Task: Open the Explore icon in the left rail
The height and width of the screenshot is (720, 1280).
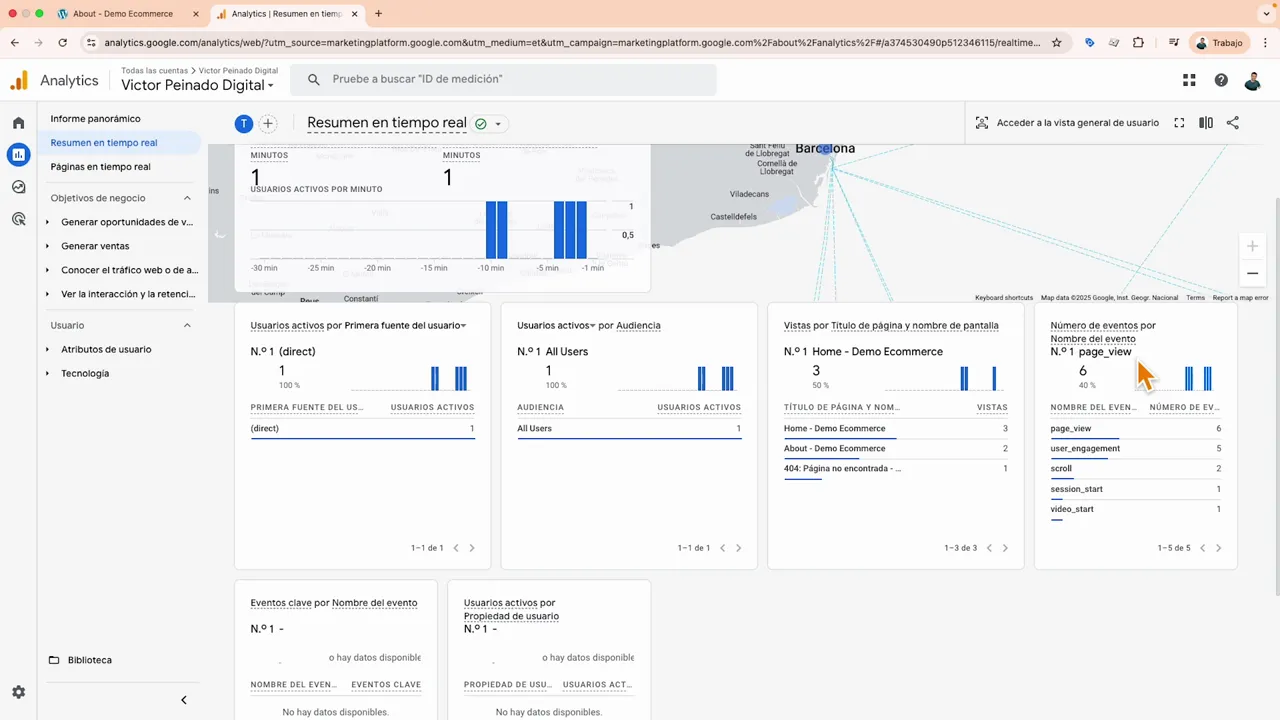Action: point(18,187)
